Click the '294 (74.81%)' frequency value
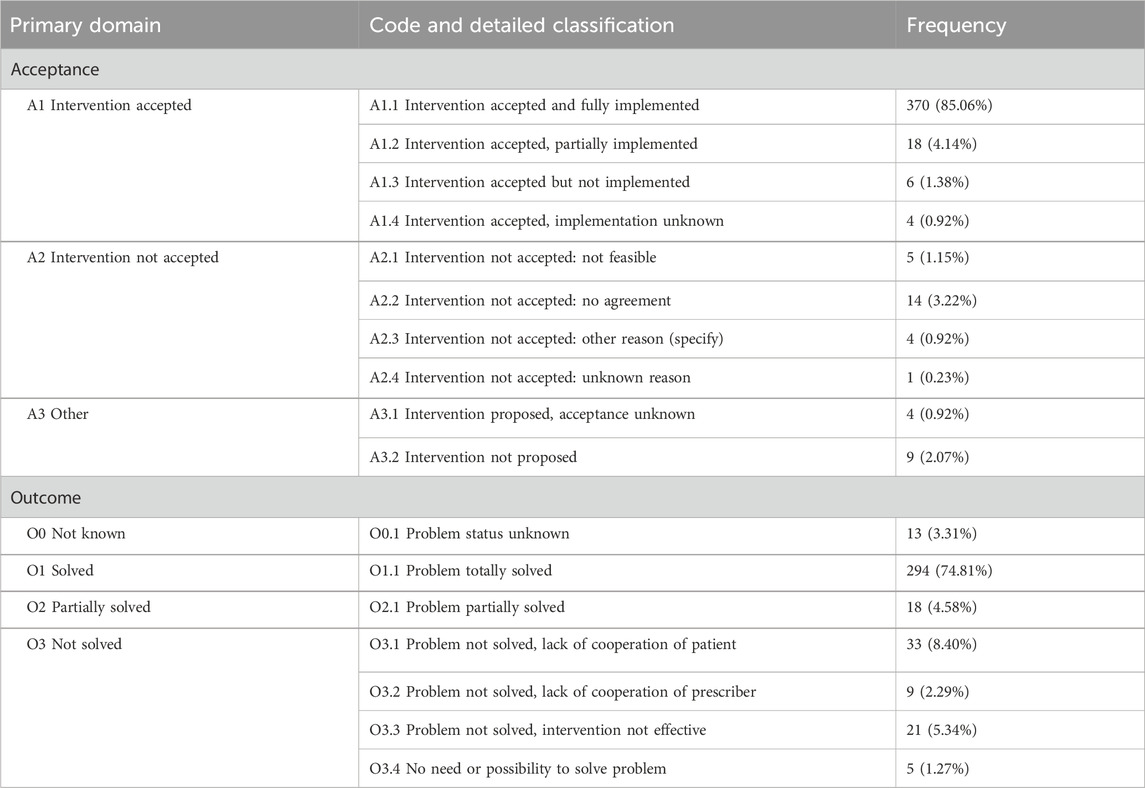Screen dimensions: 1145x788 [x=949, y=570]
